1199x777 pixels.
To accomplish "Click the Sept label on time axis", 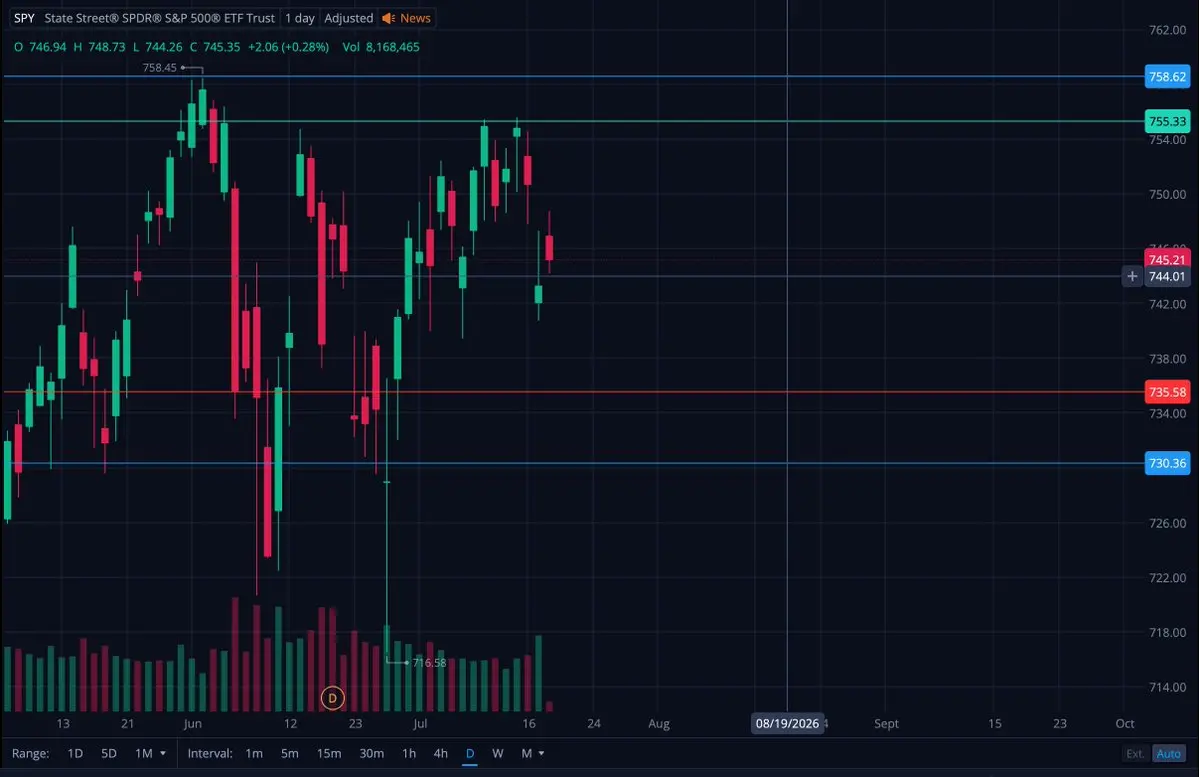I will [886, 723].
